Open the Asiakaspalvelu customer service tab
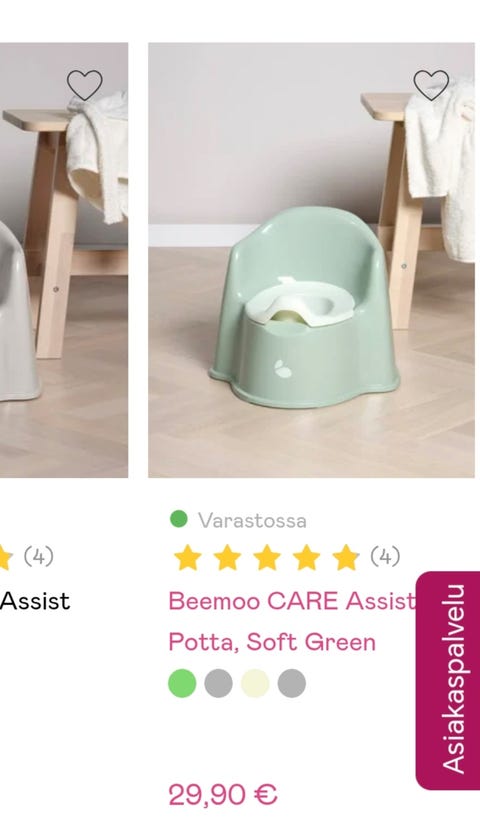The image size is (480, 837). (447, 680)
